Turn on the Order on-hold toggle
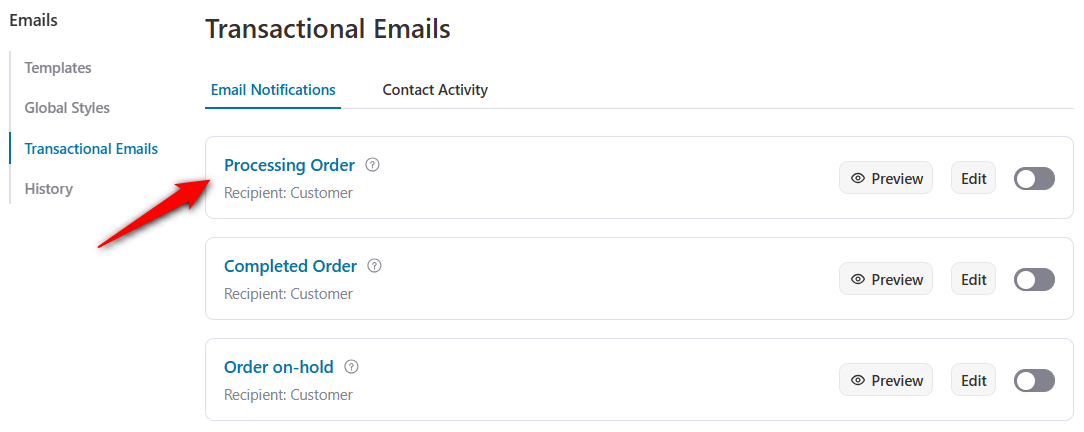The image size is (1084, 432). click(x=1034, y=380)
